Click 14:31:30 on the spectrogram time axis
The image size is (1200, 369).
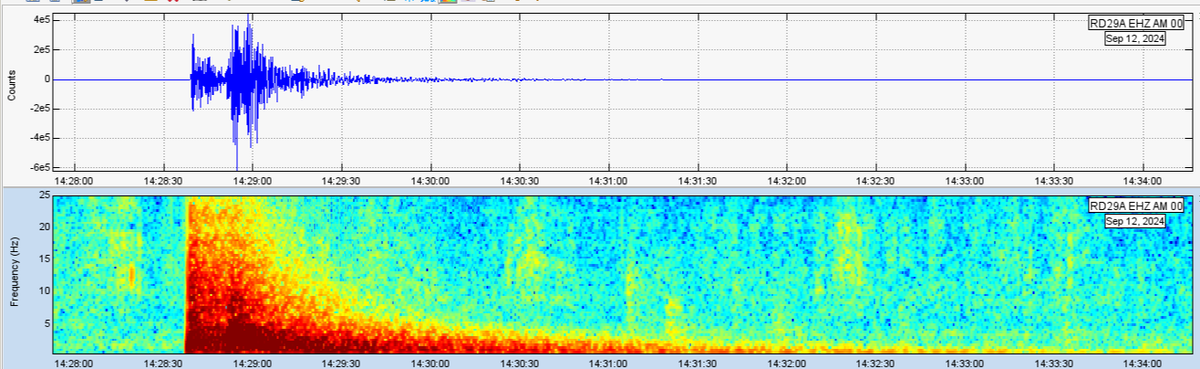(697, 363)
